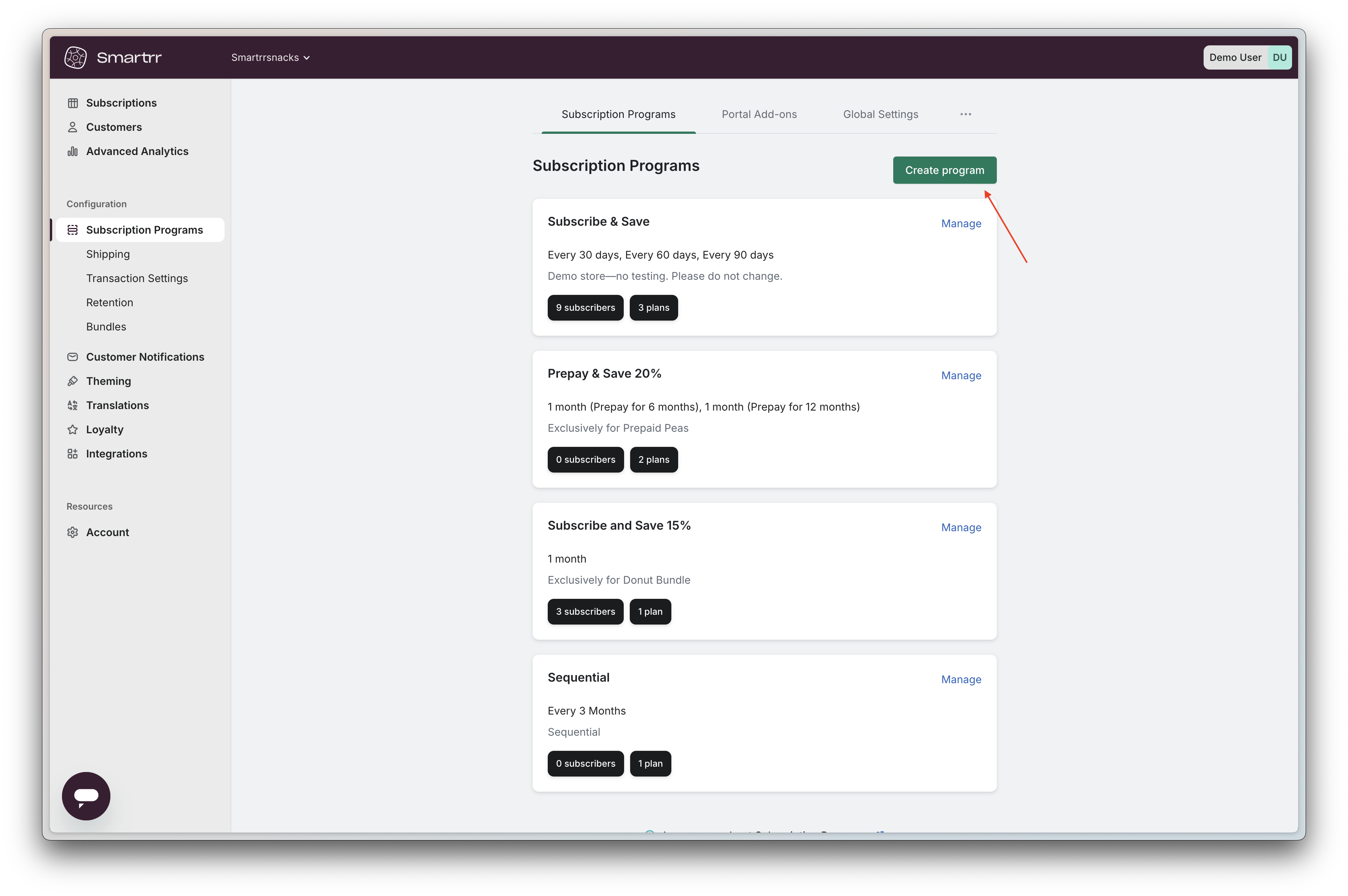This screenshot has width=1348, height=896.
Task: Click the Customer Notifications envelope icon
Action: (x=73, y=357)
